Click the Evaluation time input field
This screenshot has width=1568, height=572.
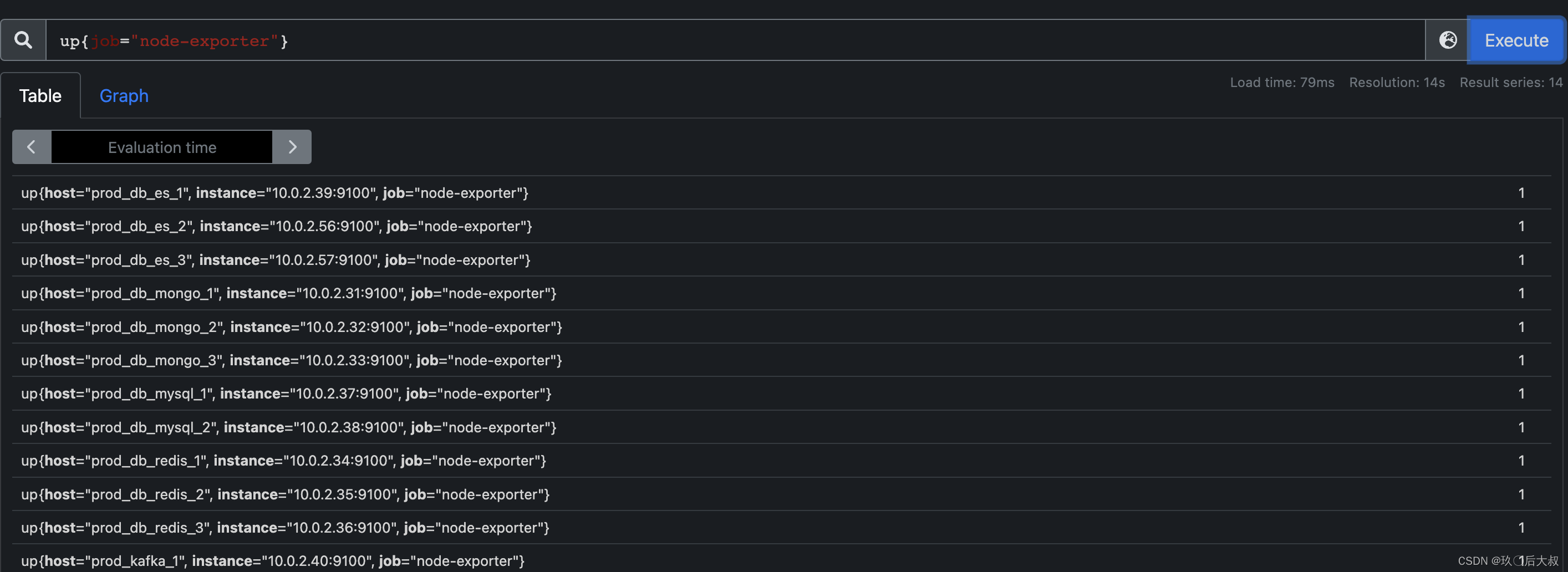[162, 147]
